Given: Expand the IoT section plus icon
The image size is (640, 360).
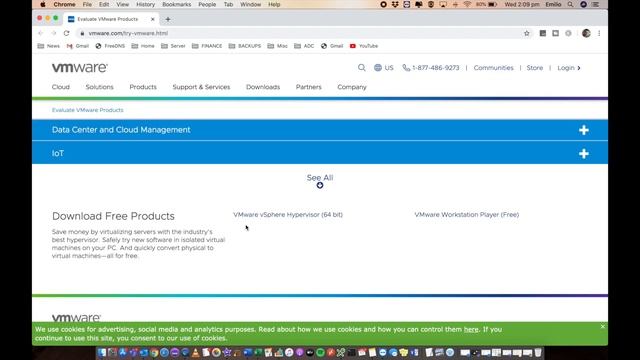Looking at the screenshot, I should 584,154.
